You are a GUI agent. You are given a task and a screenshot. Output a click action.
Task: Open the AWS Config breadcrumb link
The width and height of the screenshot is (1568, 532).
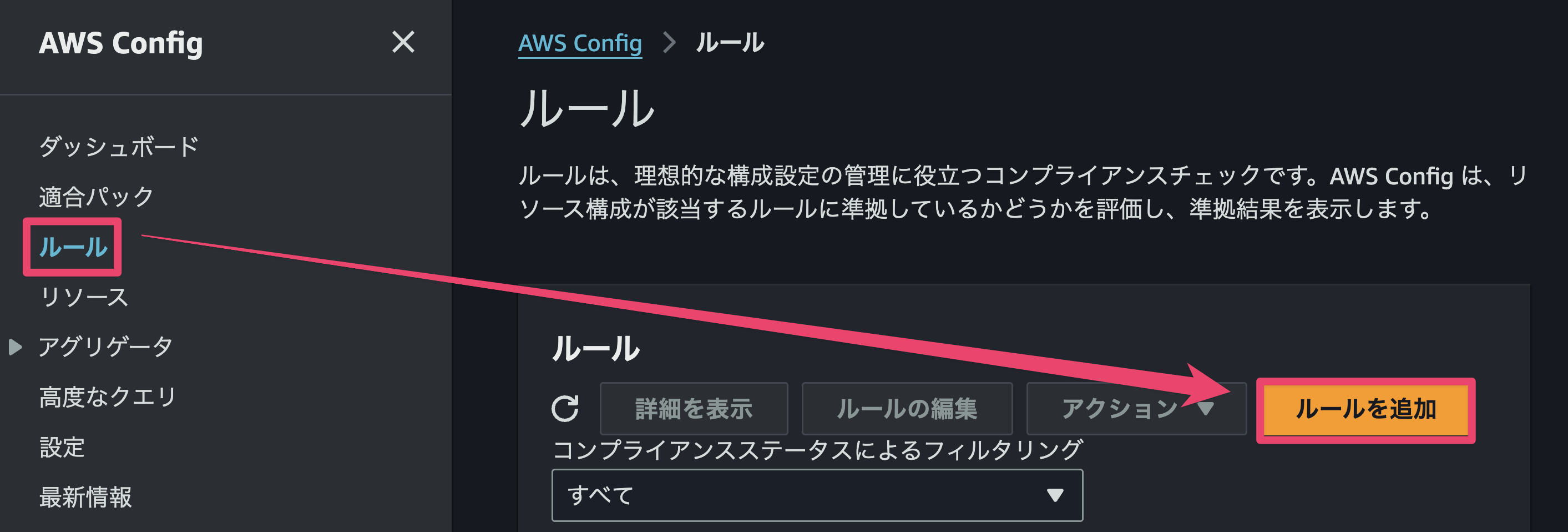pos(579,43)
